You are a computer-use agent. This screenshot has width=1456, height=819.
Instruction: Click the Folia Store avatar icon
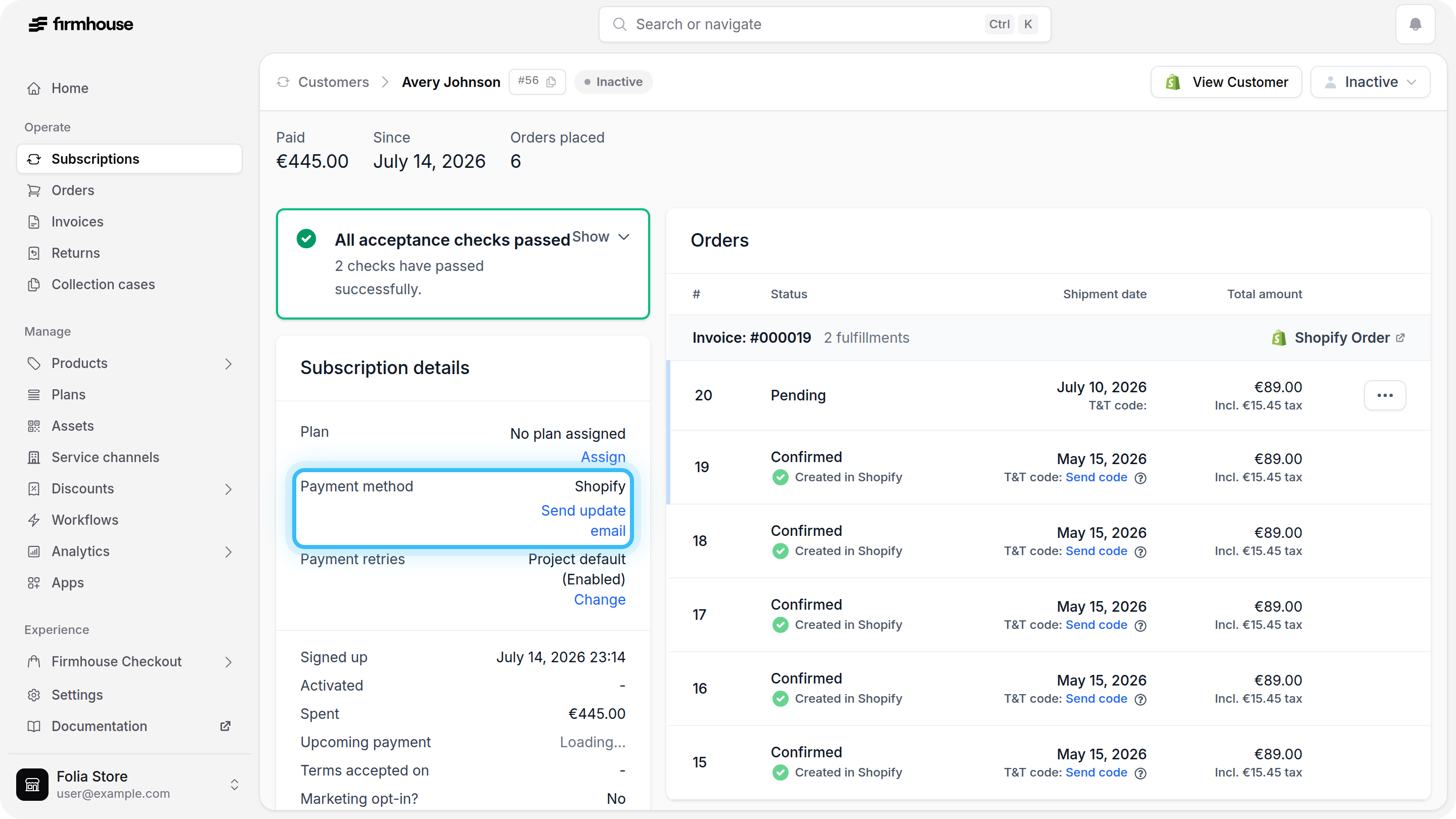32,785
